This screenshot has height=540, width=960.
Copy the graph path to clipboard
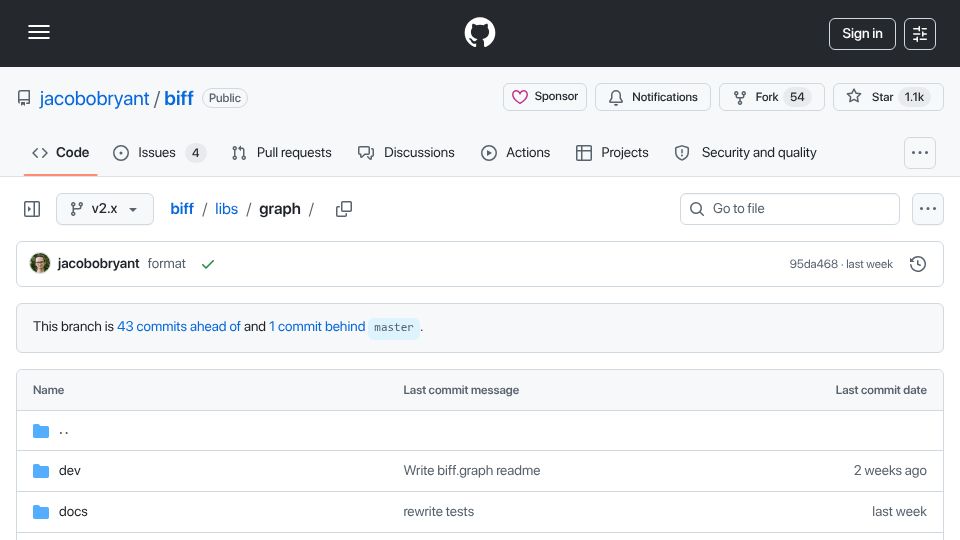344,209
